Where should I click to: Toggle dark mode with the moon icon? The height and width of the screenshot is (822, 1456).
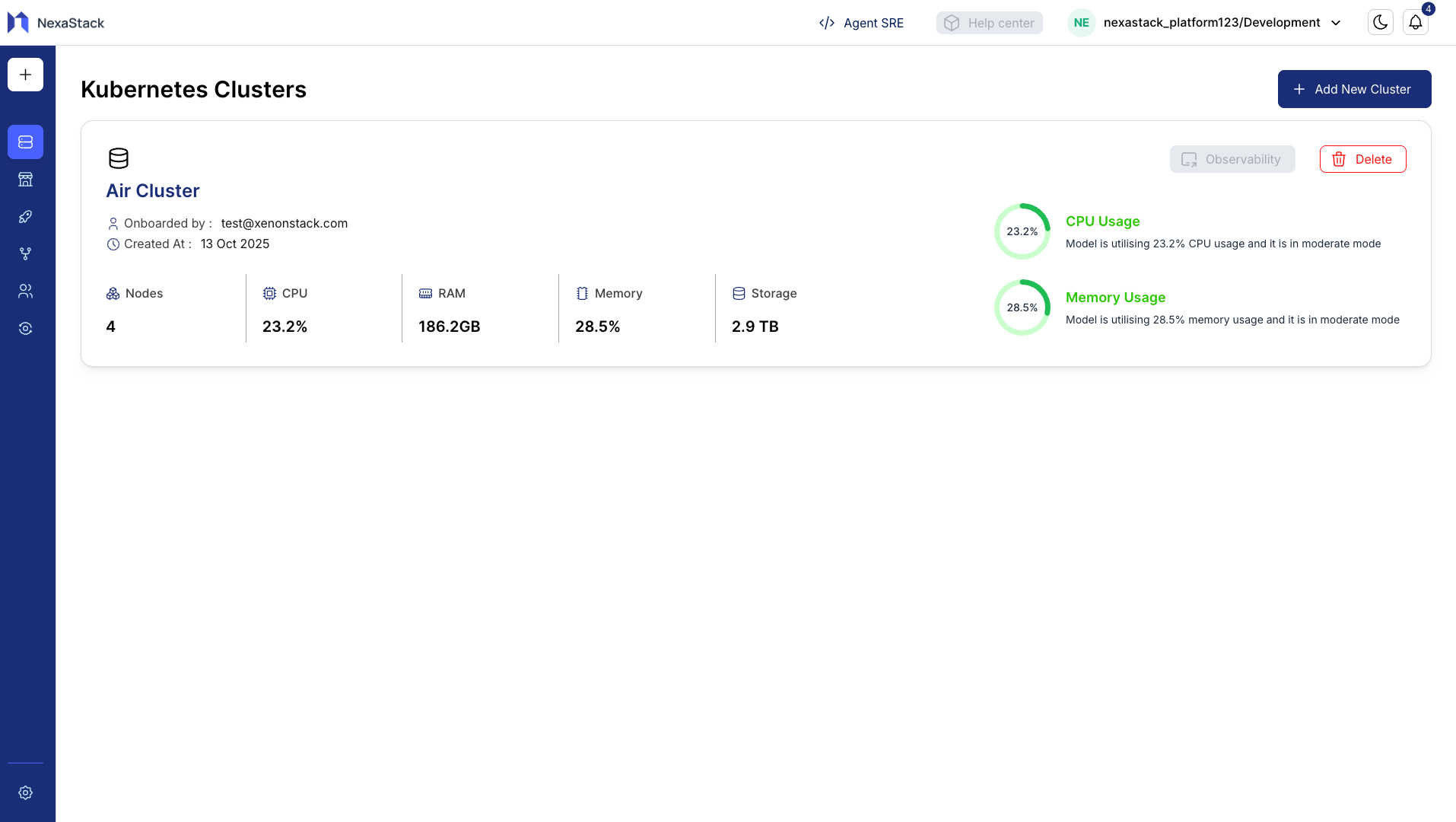tap(1380, 23)
